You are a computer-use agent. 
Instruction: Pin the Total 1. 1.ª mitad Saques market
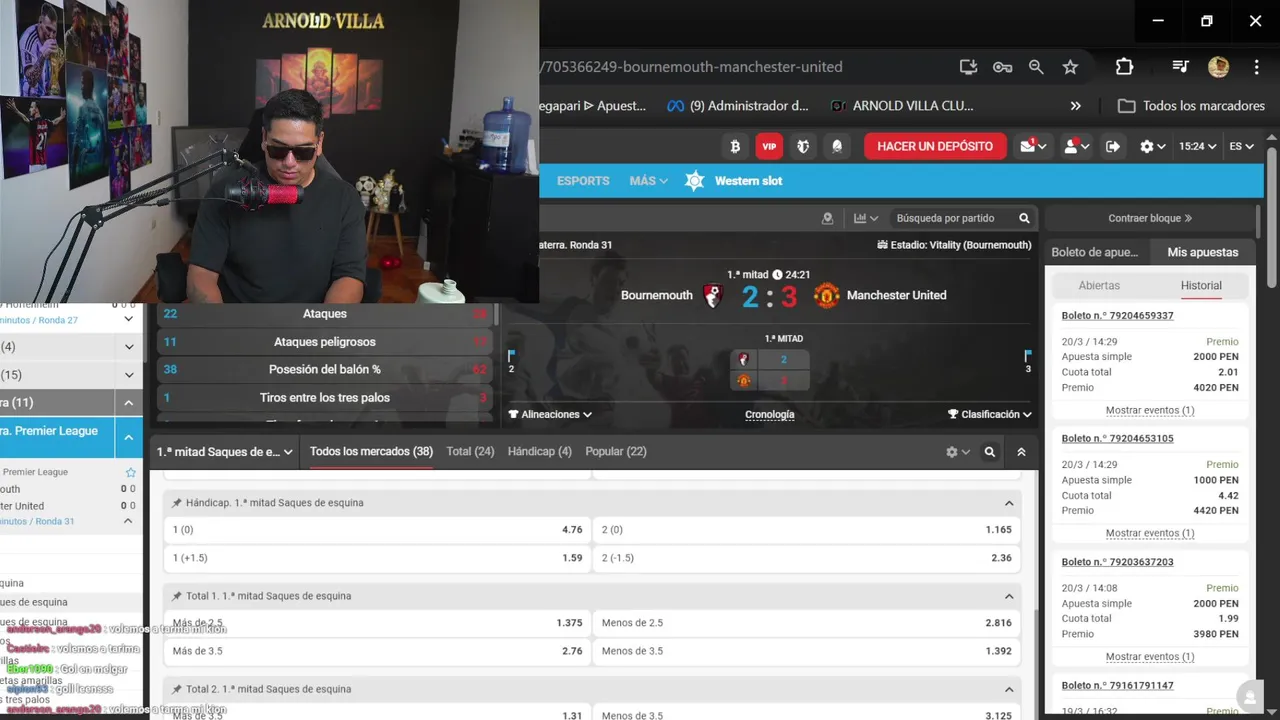[177, 596]
